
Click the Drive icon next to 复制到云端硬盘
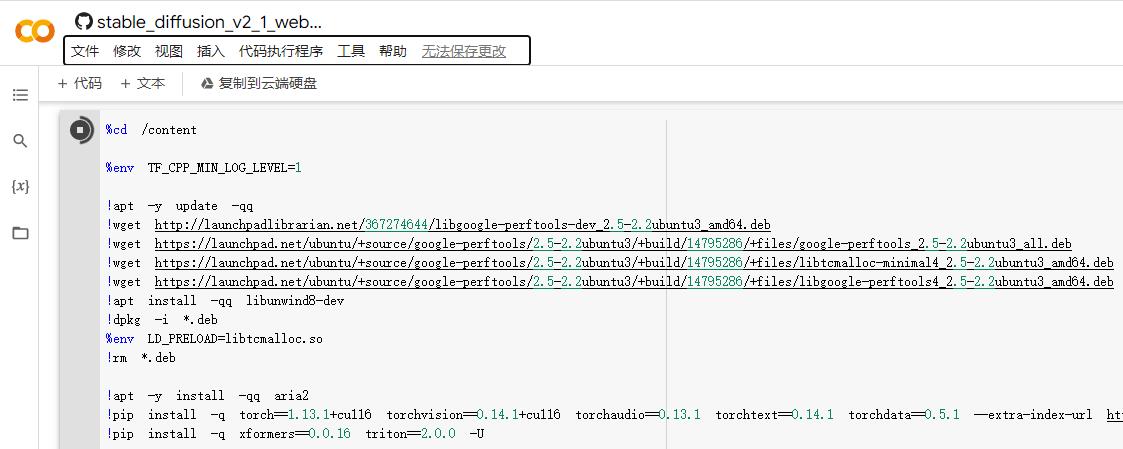coord(207,84)
